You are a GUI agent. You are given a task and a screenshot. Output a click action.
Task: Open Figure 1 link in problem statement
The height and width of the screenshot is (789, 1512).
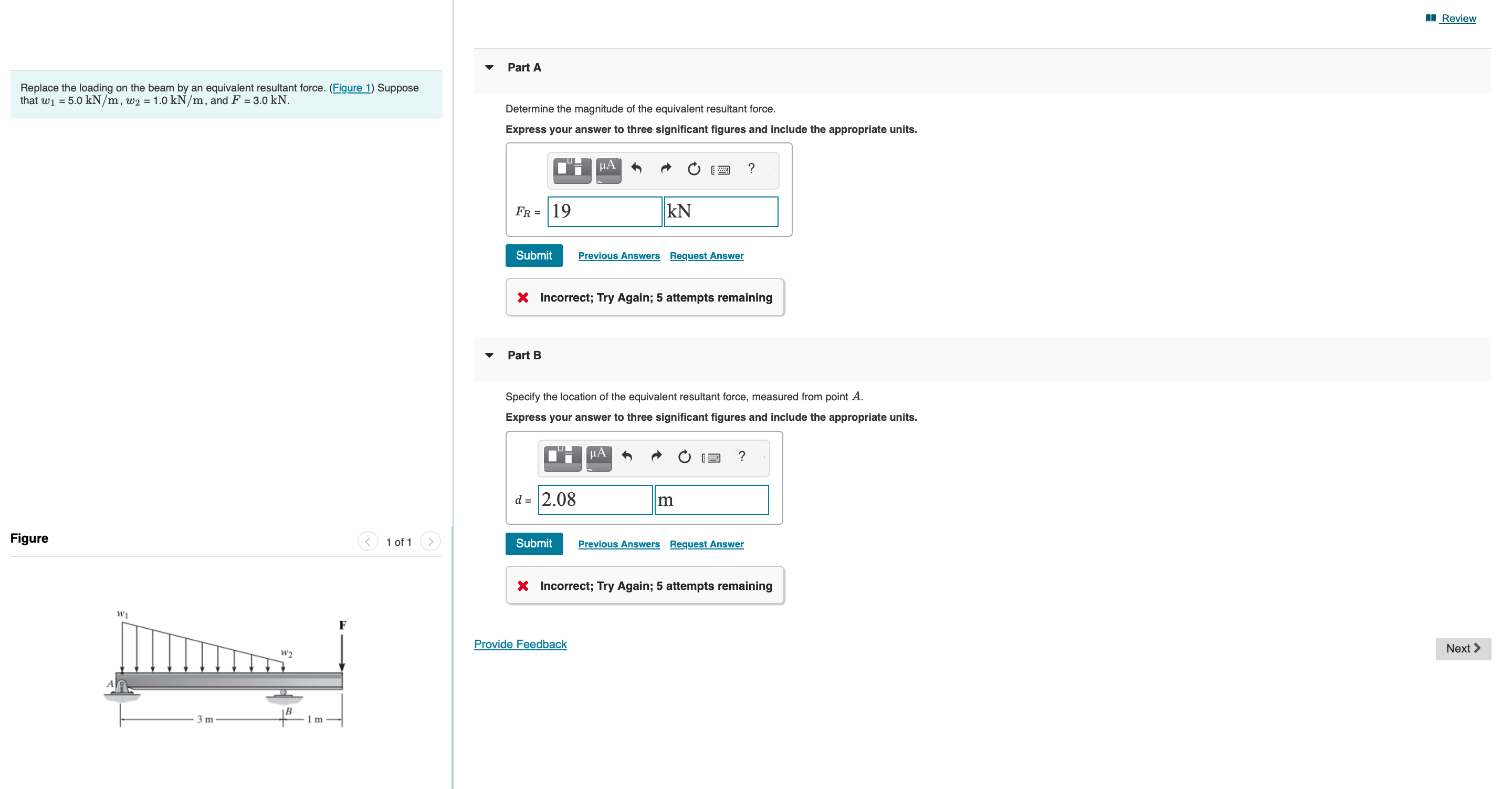351,88
